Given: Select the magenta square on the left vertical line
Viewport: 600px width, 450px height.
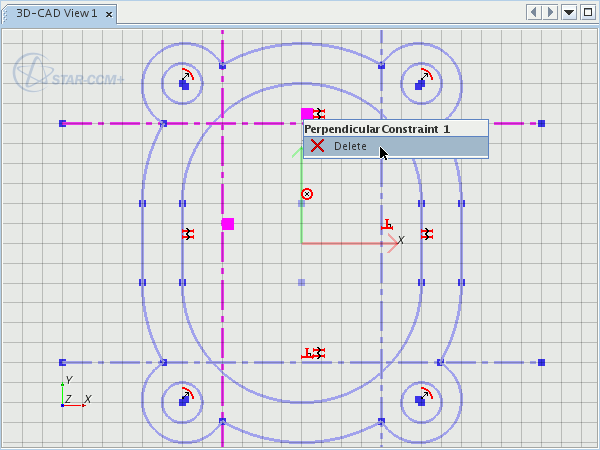Looking at the screenshot, I should (x=228, y=224).
